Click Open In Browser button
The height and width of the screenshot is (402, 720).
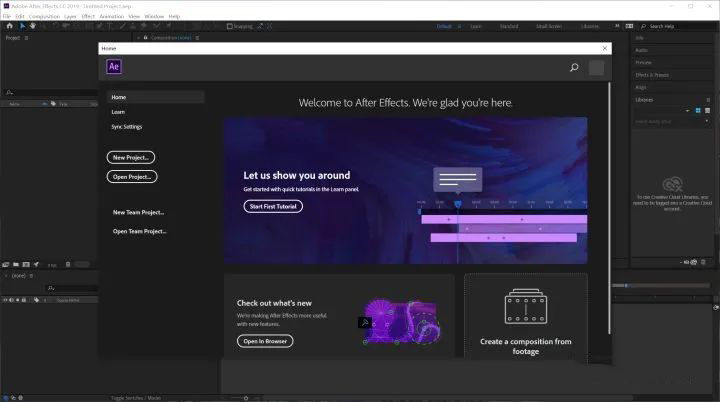pos(265,341)
